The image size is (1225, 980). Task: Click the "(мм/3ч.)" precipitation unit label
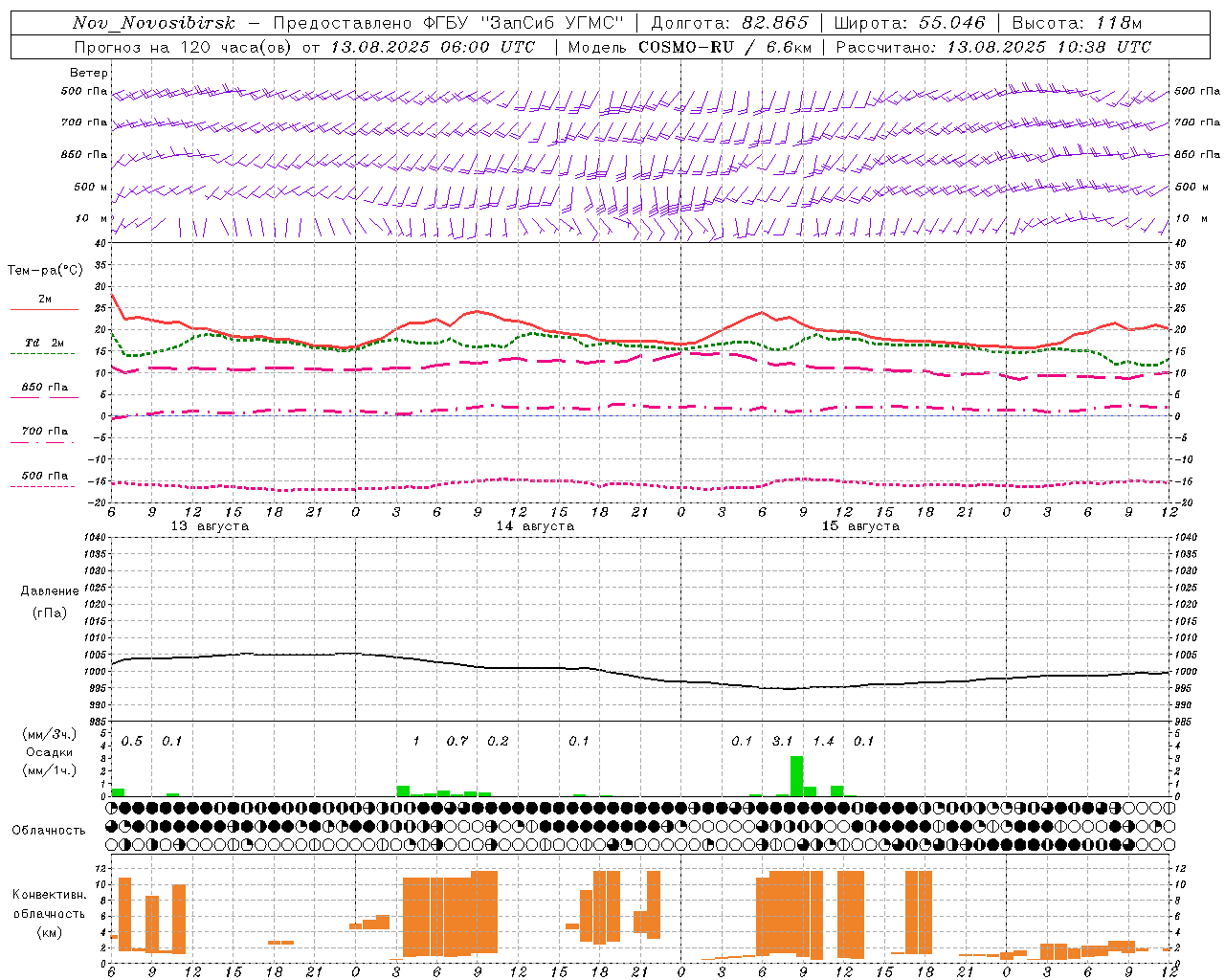[49, 734]
